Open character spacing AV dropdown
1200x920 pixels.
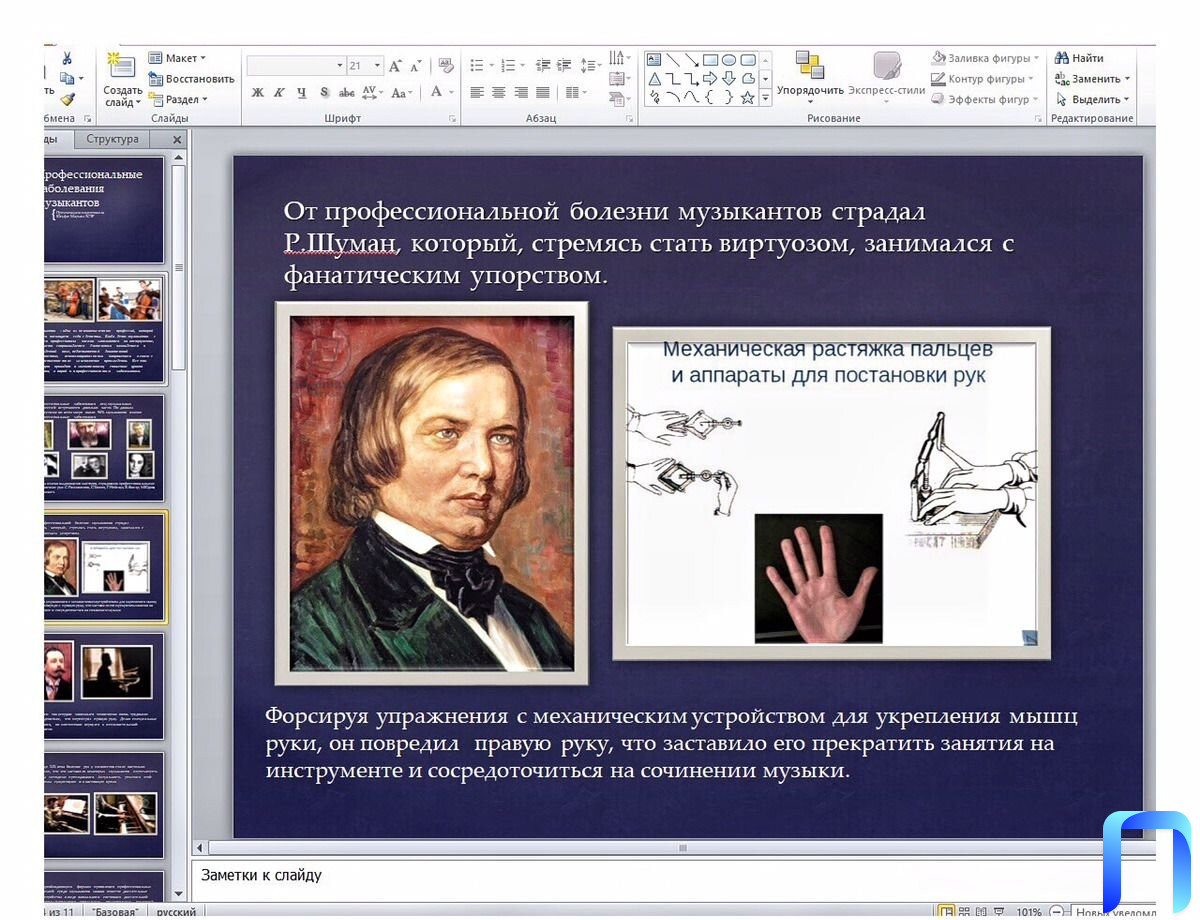372,92
